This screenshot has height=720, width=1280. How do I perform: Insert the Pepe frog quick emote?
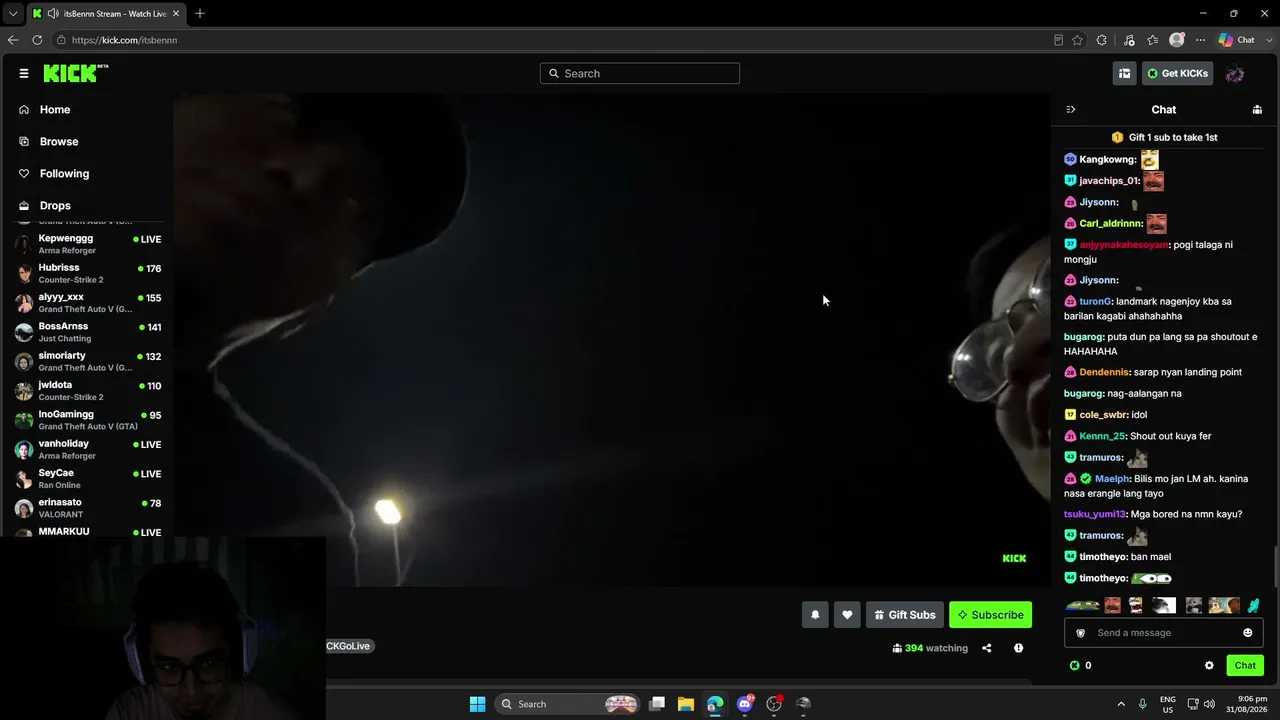[x=1082, y=605]
